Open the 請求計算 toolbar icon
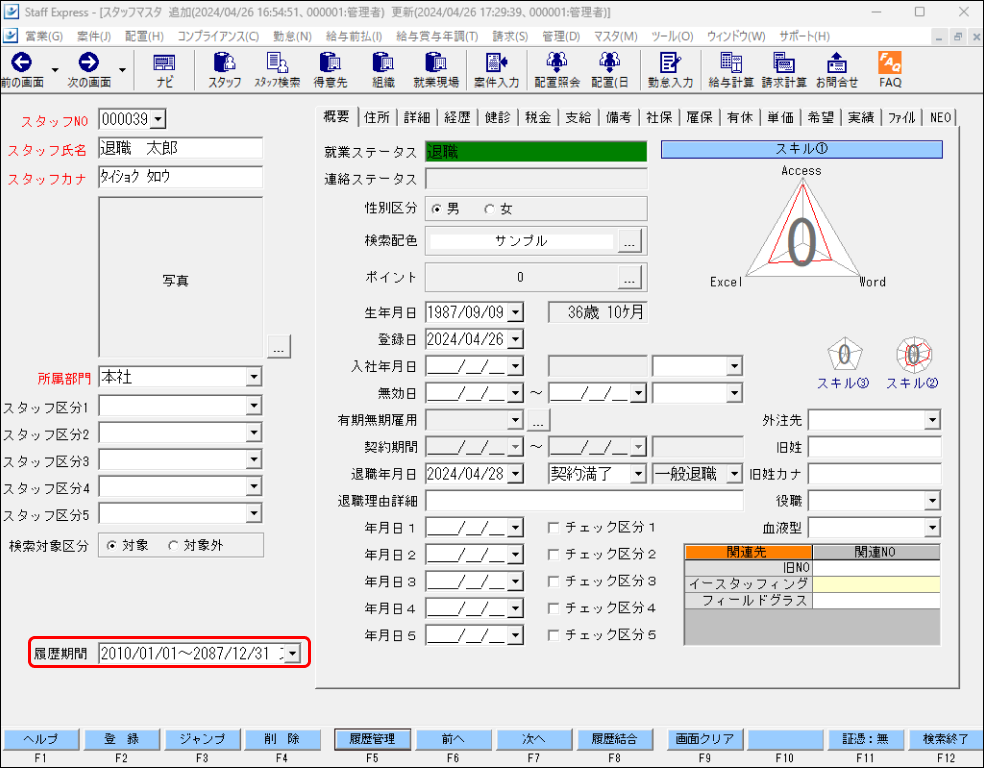The width and height of the screenshot is (984, 768). (784, 63)
